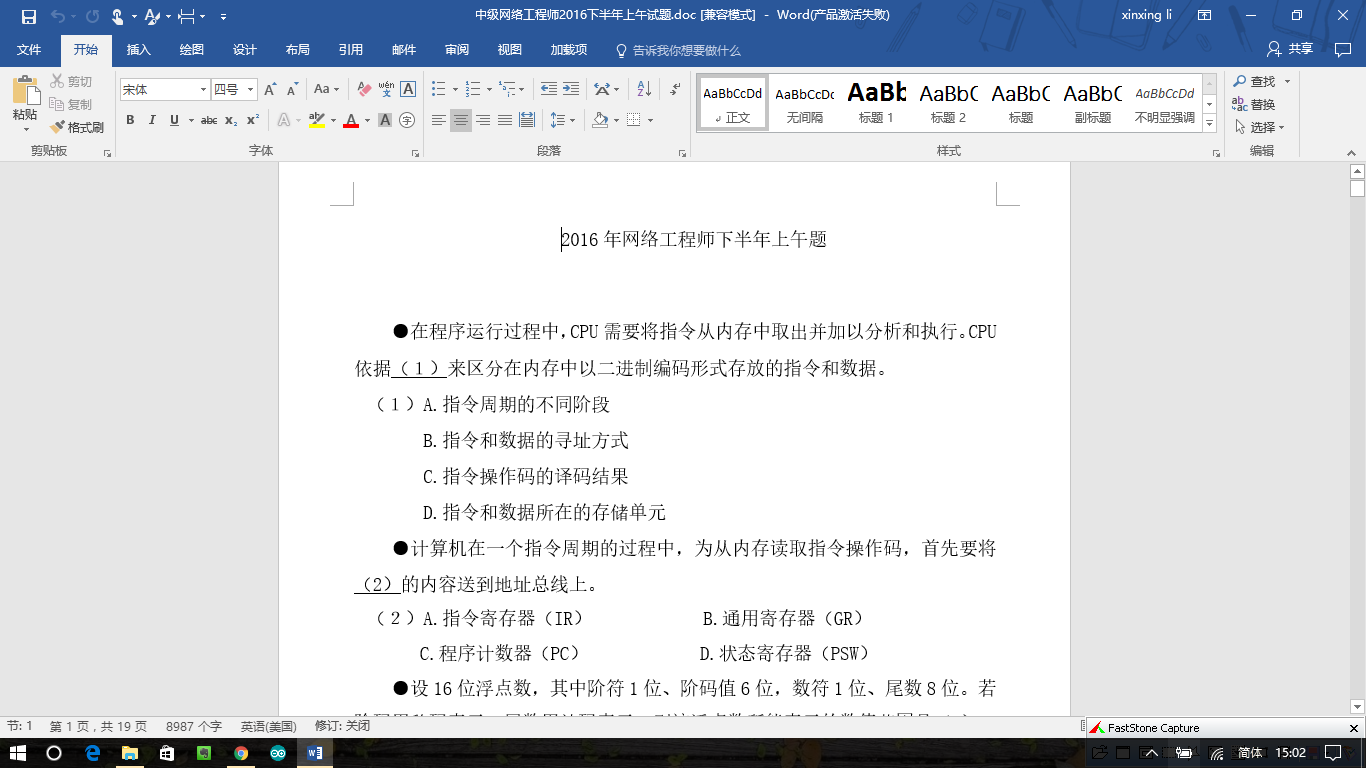Screen dimensions: 1366x768
Task: Toggle underline formatting
Action: [x=174, y=120]
